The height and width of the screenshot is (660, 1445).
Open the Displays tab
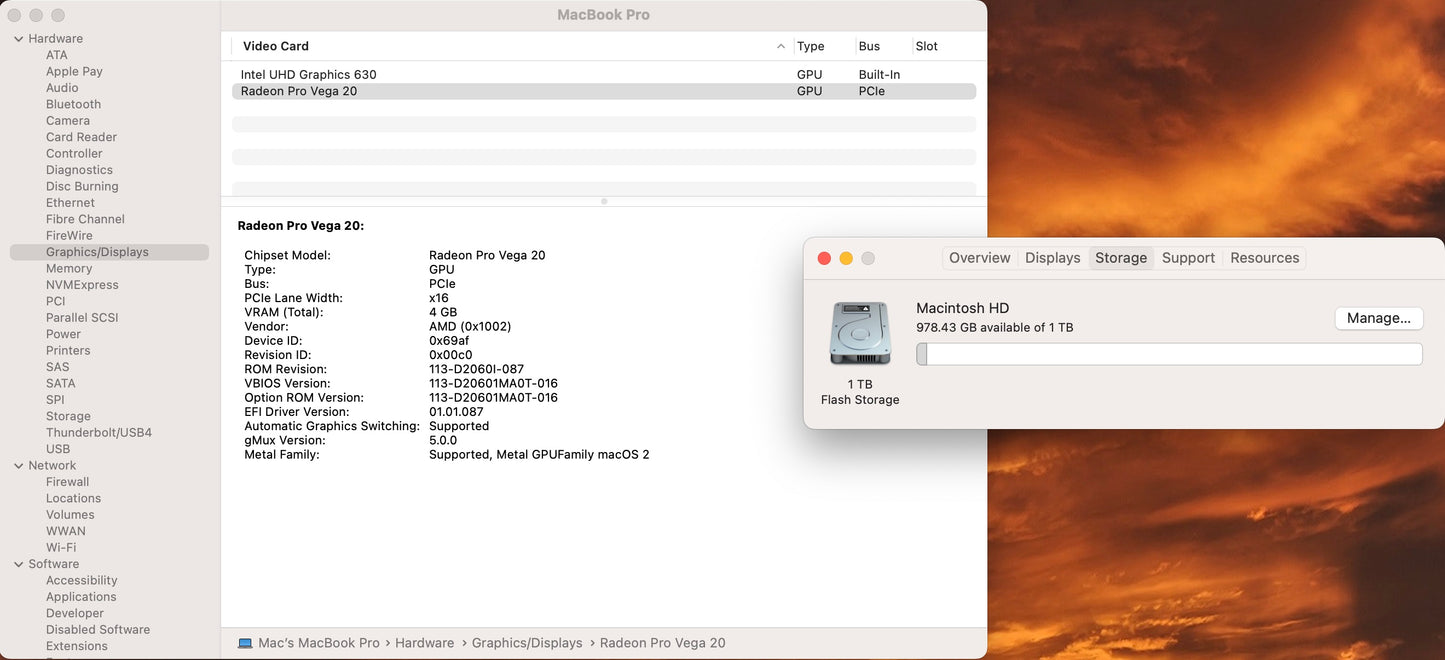click(x=1052, y=258)
